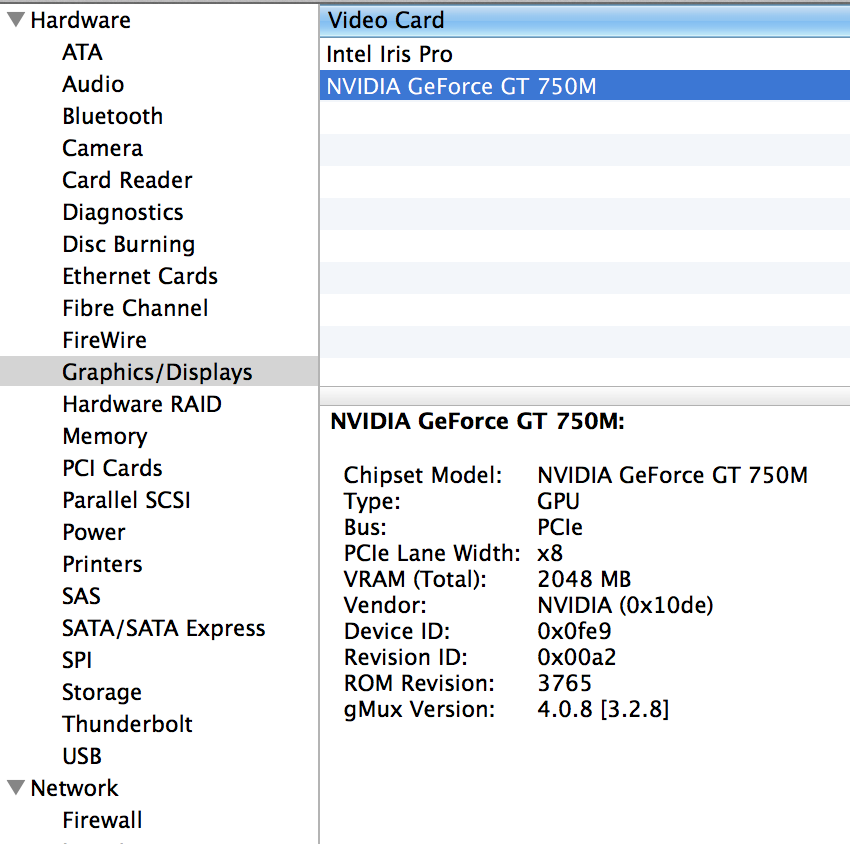Screen dimensions: 850x844
Task: Click the Vendor label
Action: (x=385, y=605)
